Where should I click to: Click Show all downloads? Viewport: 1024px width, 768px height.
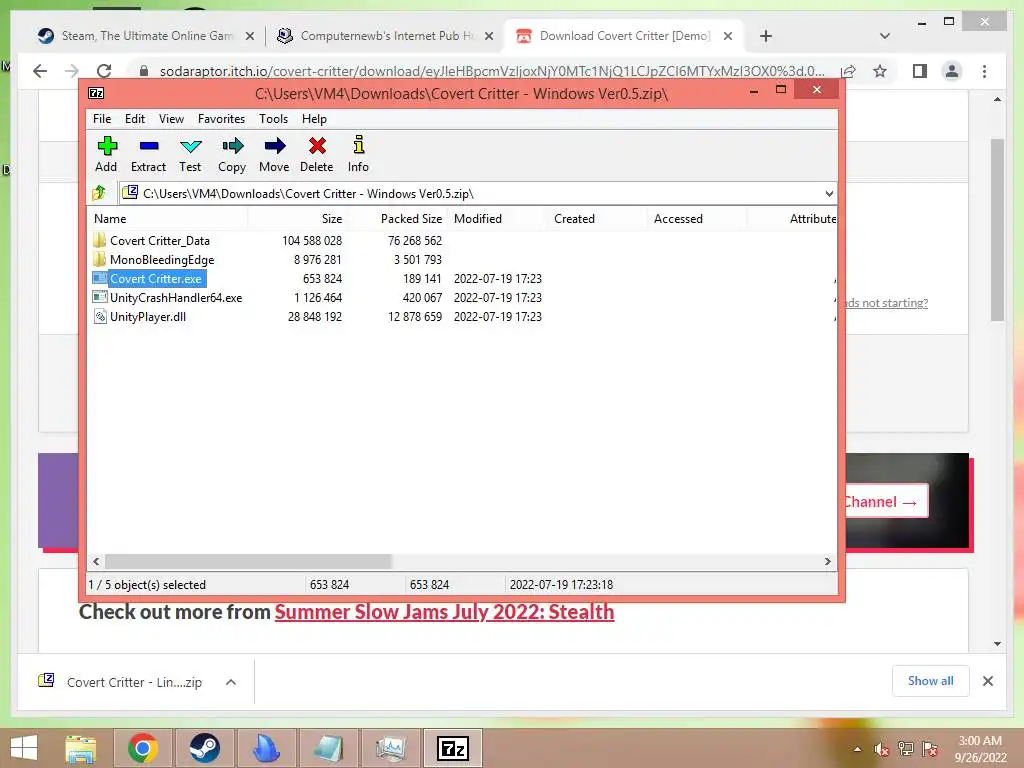click(x=931, y=681)
